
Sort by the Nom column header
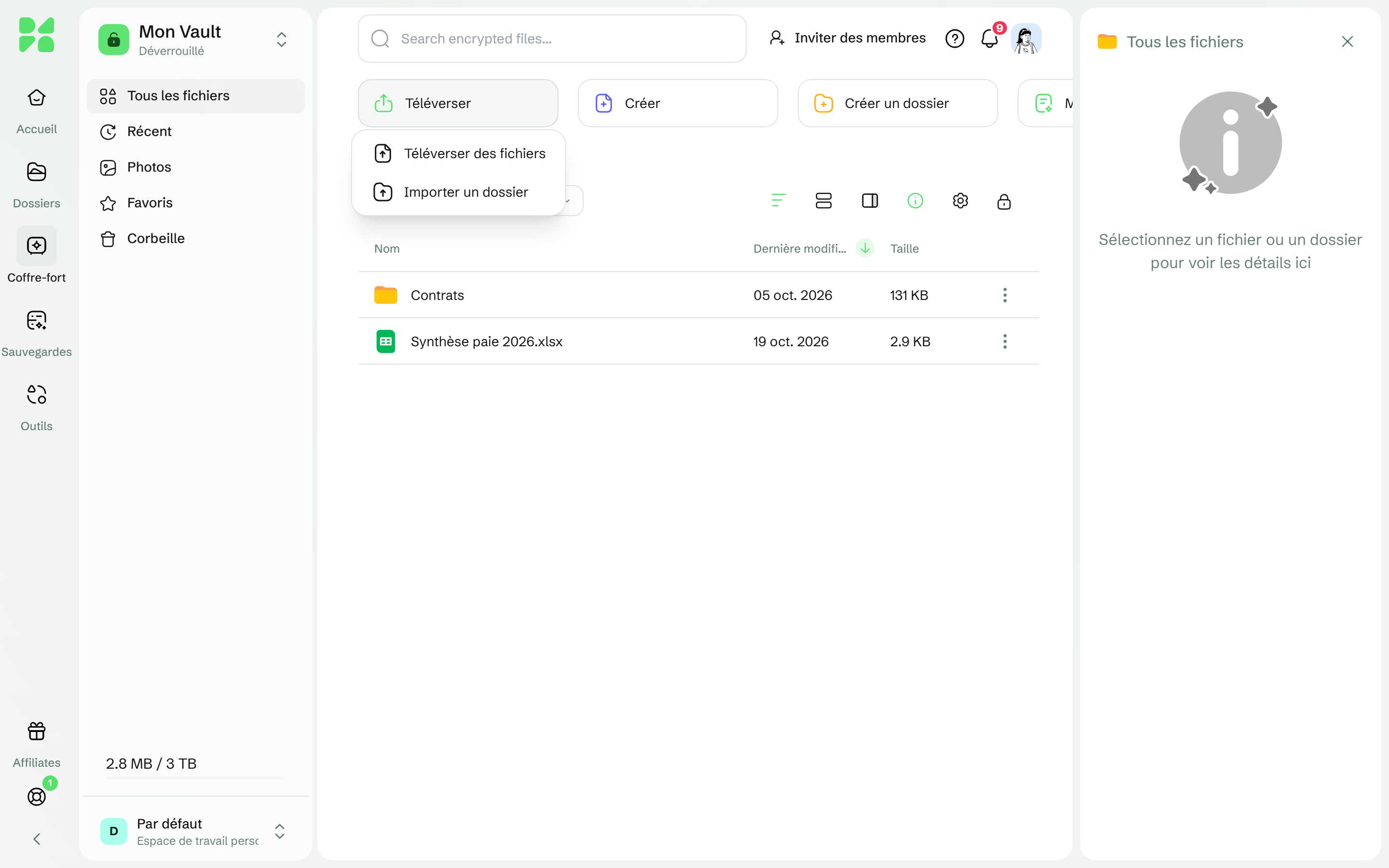coord(387,248)
